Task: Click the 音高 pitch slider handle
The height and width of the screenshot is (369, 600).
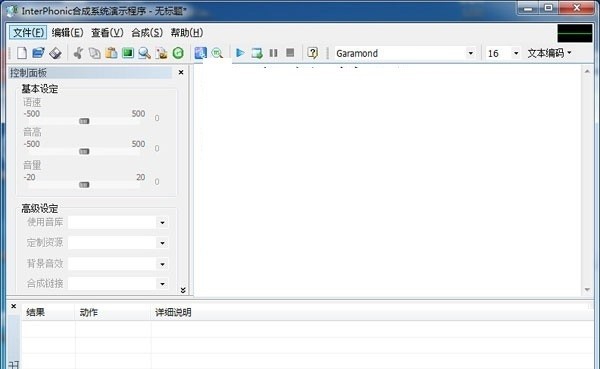Action: 84,152
